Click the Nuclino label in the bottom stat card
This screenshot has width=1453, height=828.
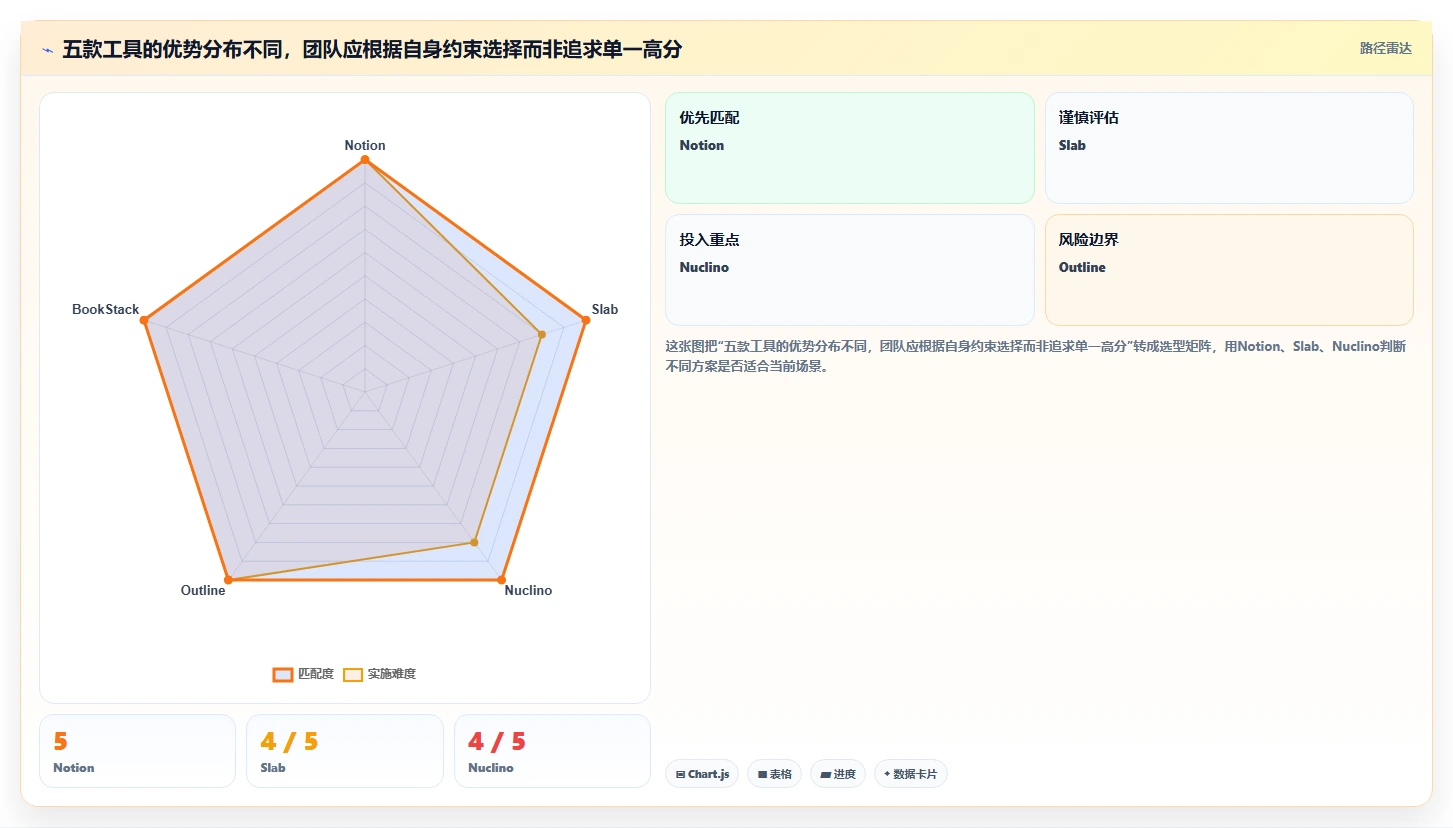tap(491, 768)
